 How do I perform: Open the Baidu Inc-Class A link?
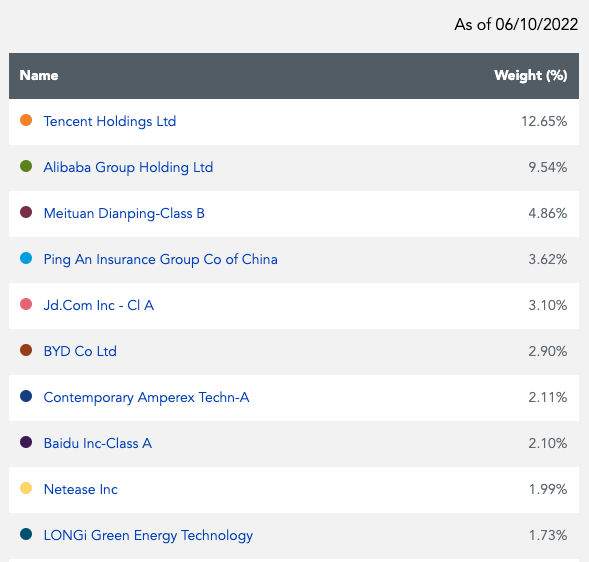click(98, 443)
